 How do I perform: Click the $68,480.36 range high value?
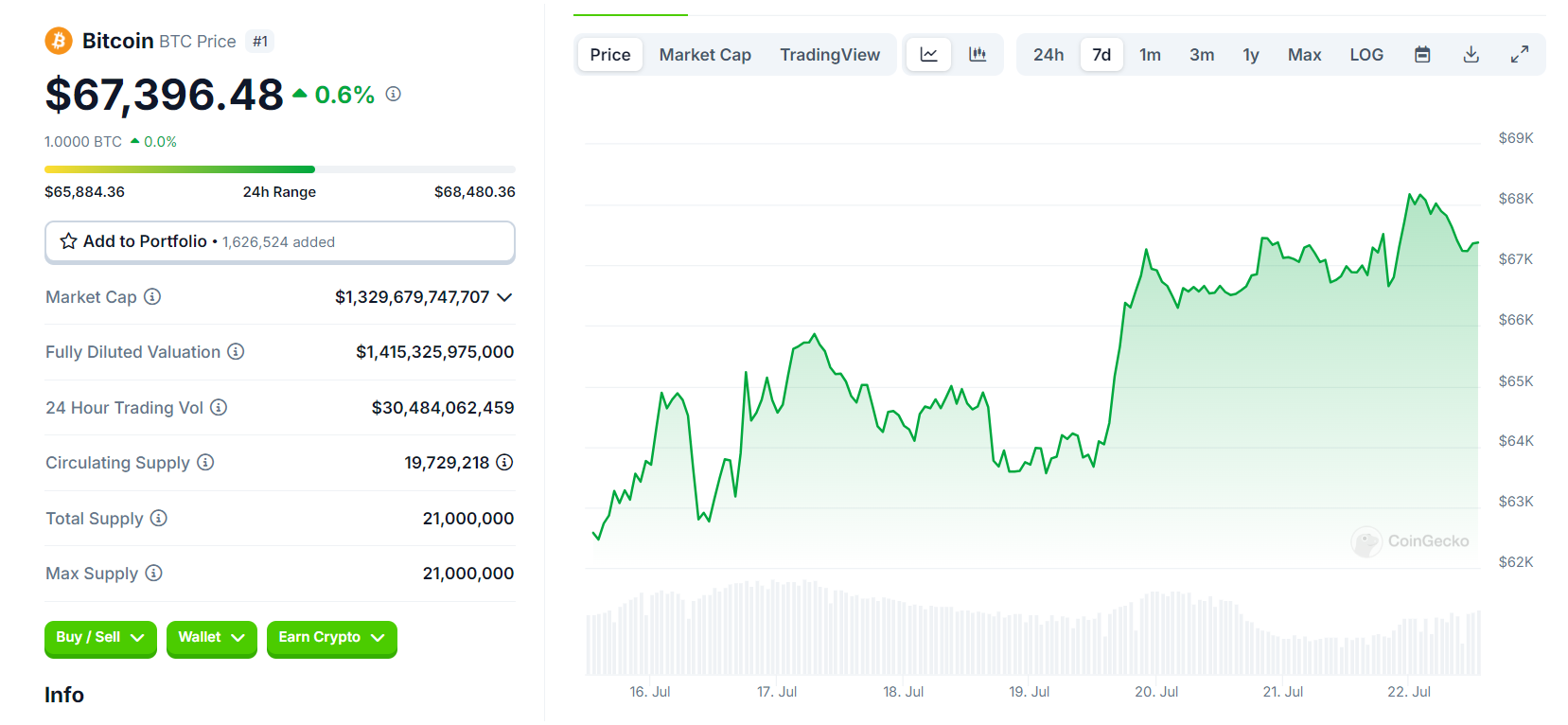[x=475, y=191]
